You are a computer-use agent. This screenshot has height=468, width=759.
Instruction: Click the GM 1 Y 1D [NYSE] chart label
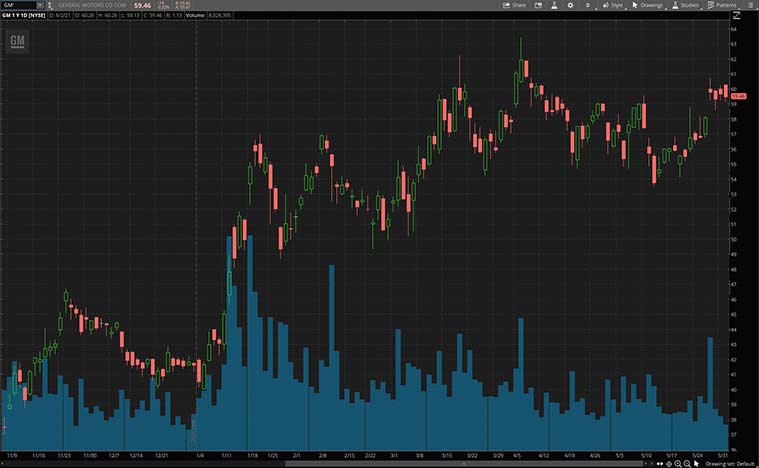click(24, 15)
